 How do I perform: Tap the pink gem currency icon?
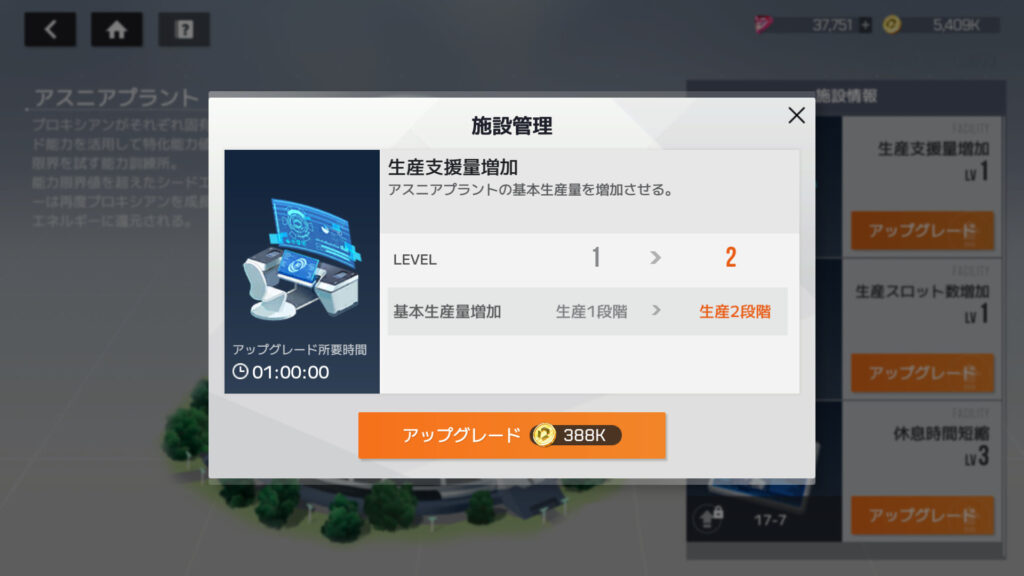click(763, 25)
